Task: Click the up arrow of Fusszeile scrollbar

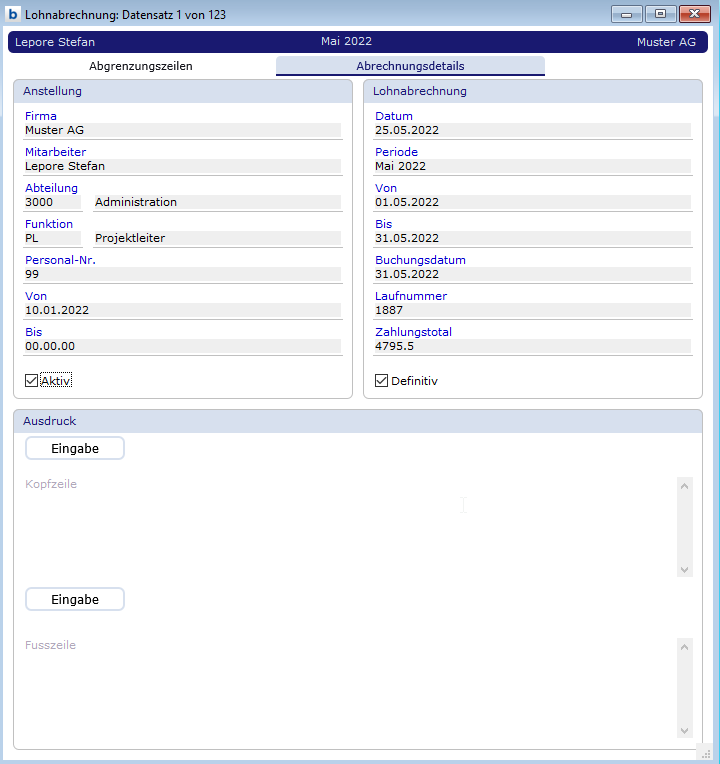Action: pos(684,647)
